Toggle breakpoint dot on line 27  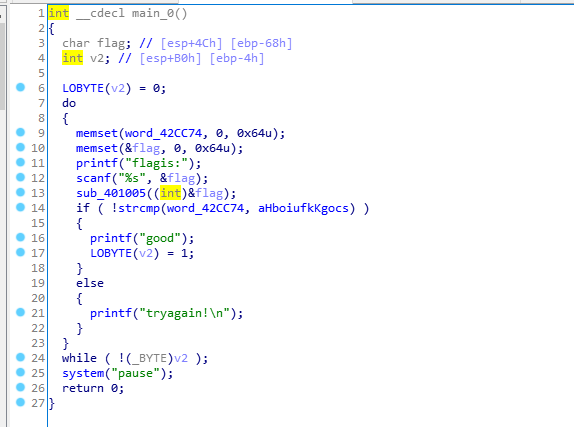click(x=20, y=402)
